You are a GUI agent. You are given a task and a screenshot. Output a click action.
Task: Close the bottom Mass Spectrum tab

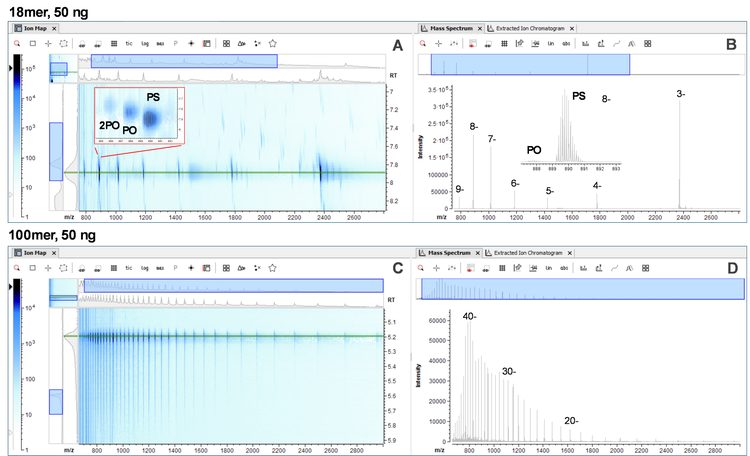(x=479, y=253)
